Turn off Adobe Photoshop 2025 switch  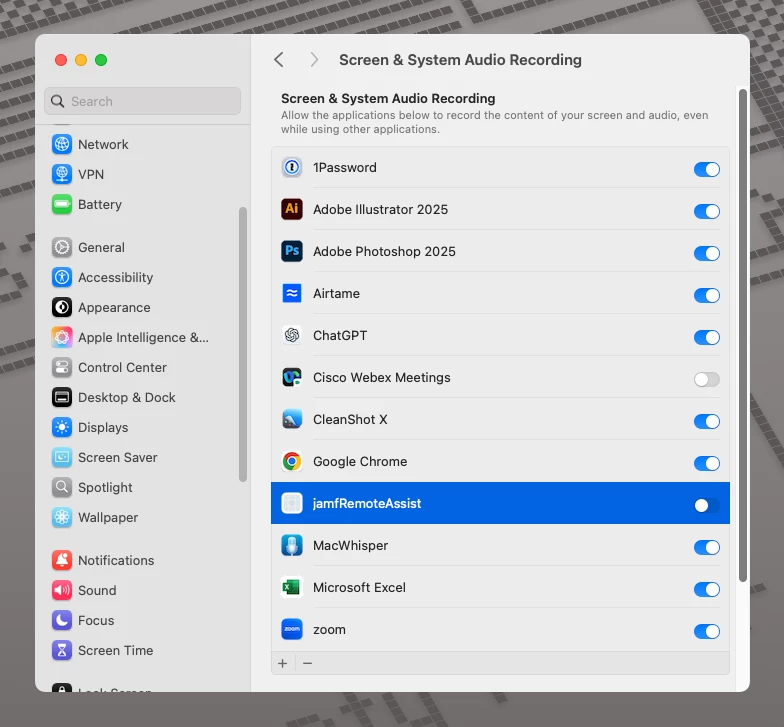pos(706,254)
